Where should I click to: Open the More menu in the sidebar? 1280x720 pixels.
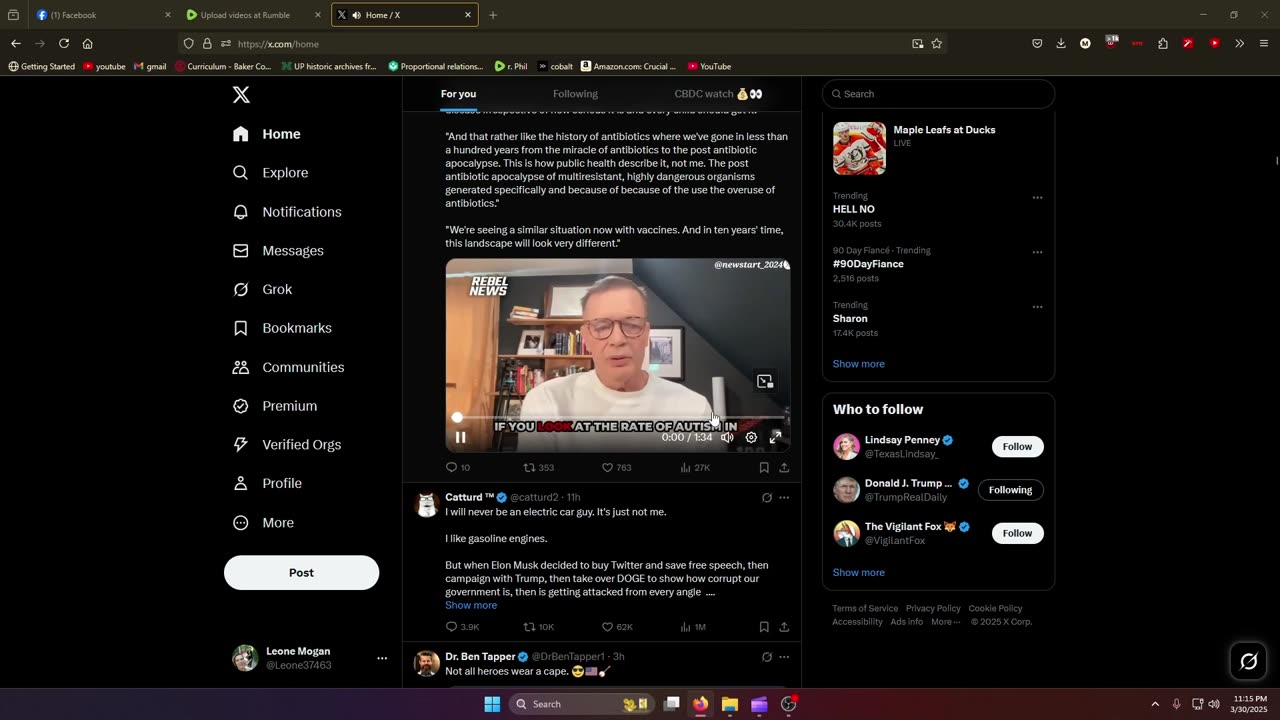tap(263, 523)
